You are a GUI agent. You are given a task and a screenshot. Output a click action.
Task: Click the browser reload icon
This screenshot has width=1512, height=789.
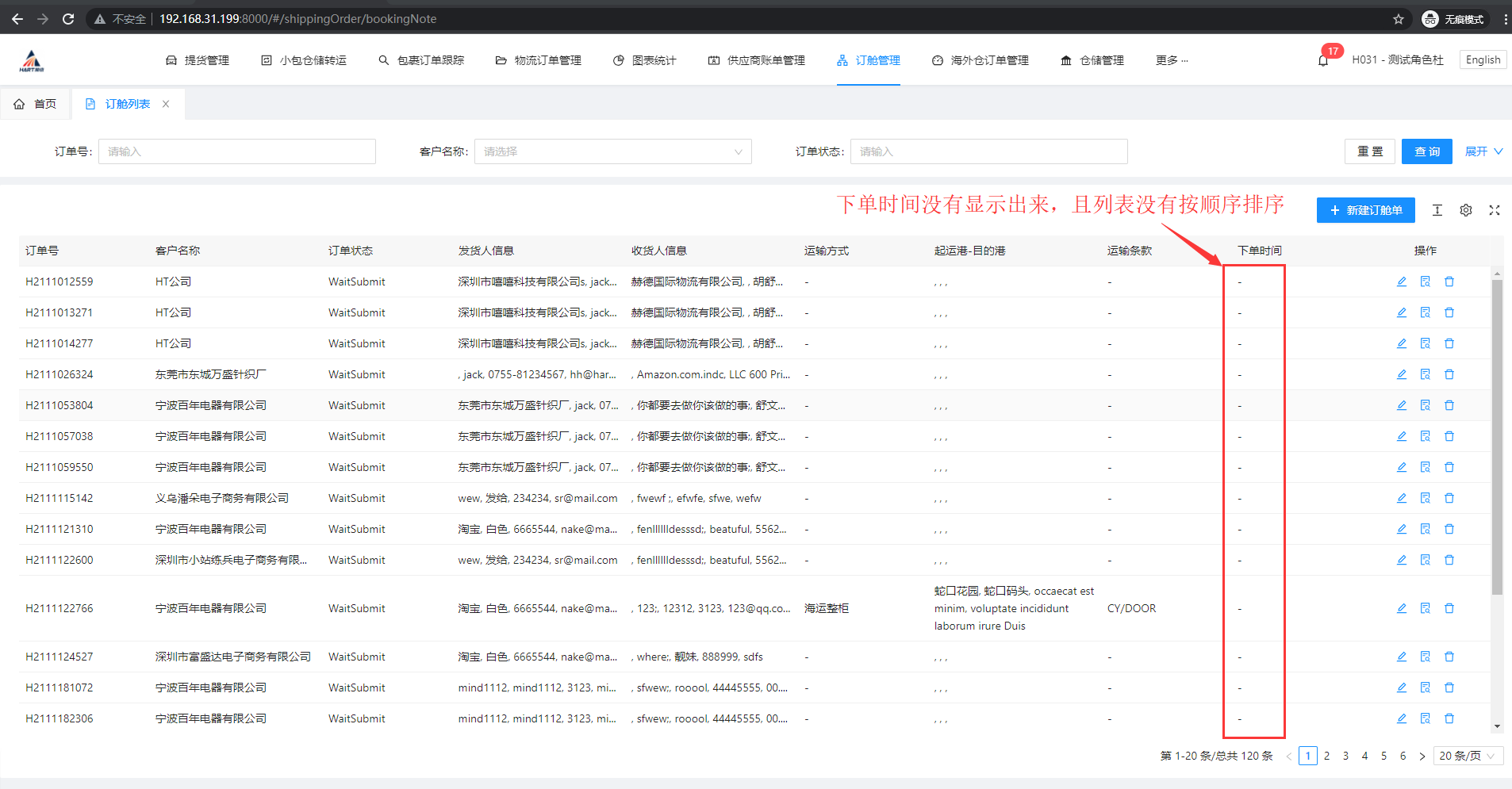click(68, 19)
